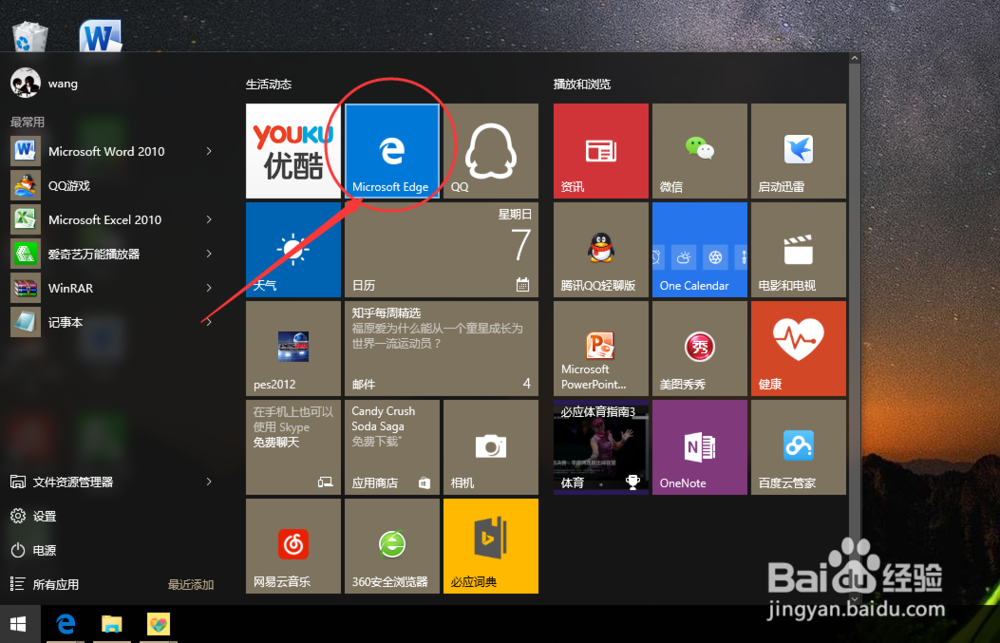The width and height of the screenshot is (1000, 643).
Task: Launch the 微信 WeChat tile
Action: pos(700,151)
